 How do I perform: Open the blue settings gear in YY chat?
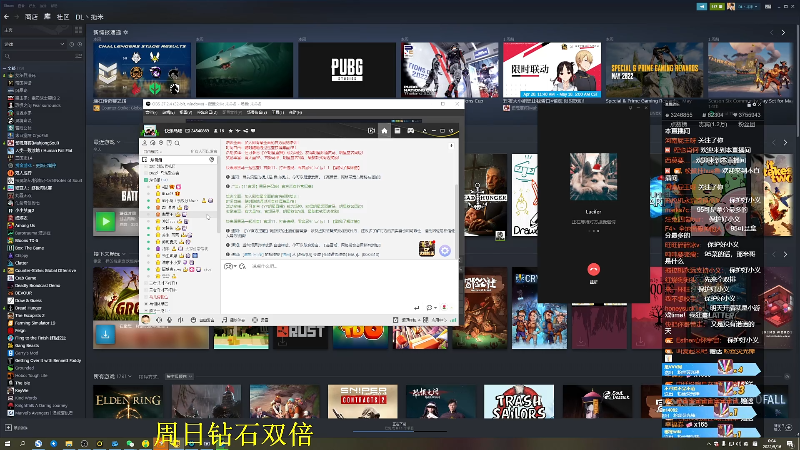tap(445, 251)
